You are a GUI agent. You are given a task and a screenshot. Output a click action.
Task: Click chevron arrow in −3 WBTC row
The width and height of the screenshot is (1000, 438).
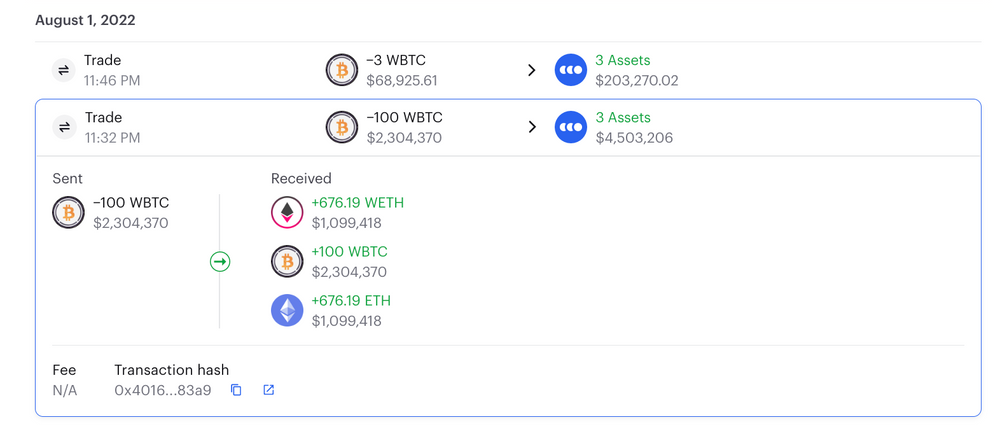pyautogui.click(x=532, y=70)
